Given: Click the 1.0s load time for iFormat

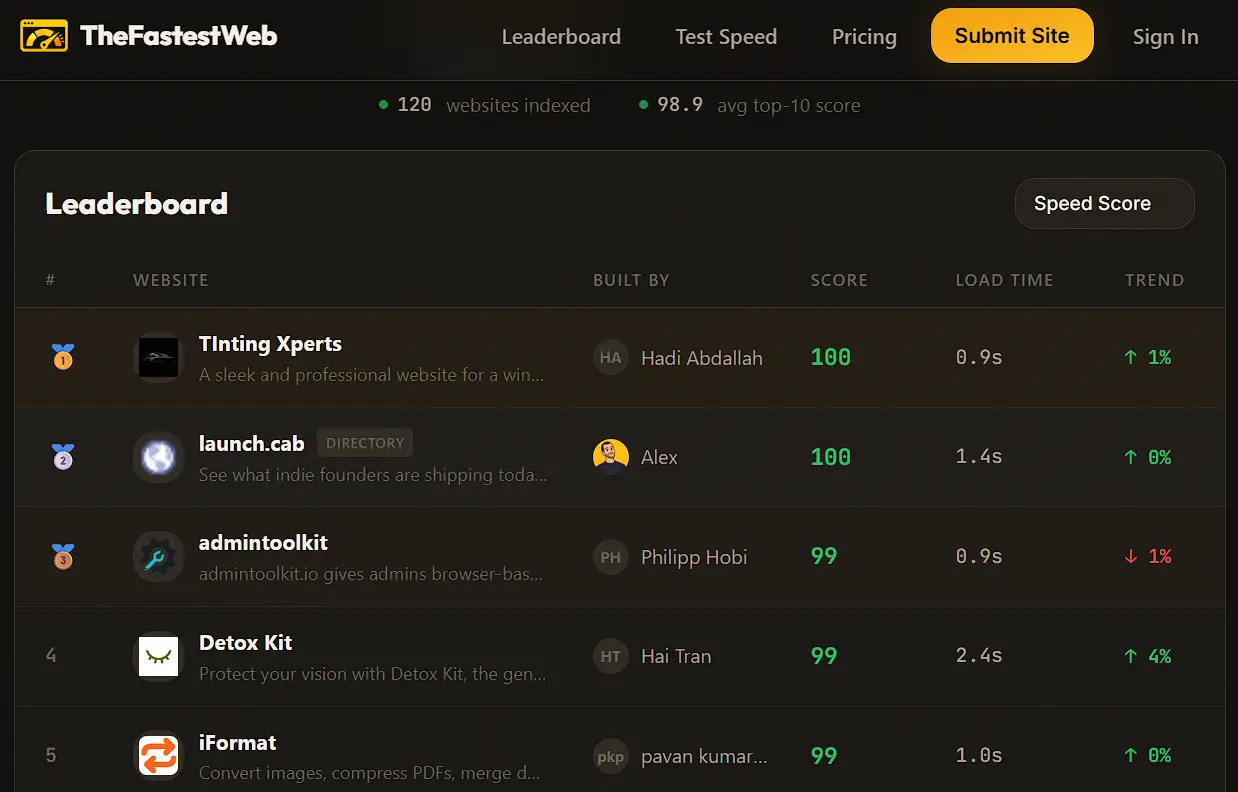Looking at the screenshot, I should point(979,756).
